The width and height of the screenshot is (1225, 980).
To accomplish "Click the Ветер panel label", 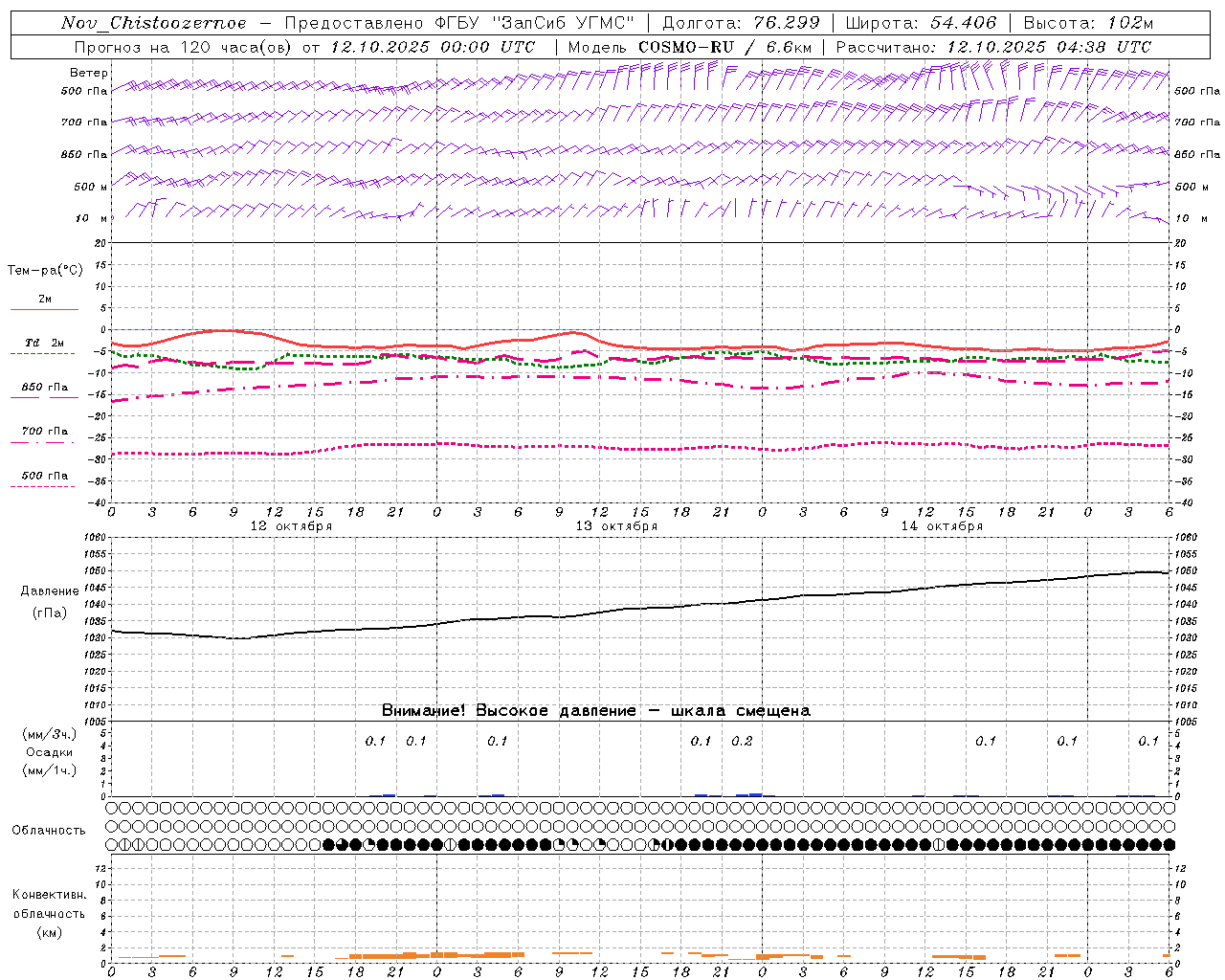I will click(88, 73).
